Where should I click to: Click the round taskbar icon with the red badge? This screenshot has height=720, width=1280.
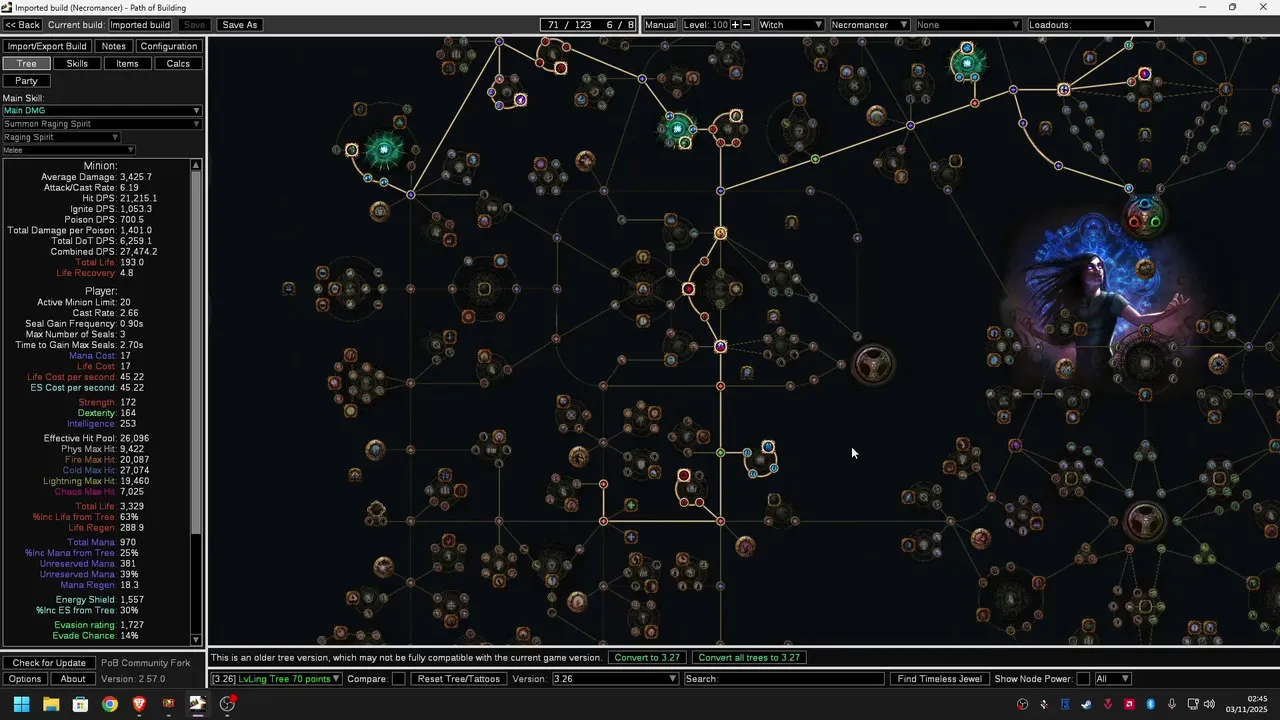(x=227, y=704)
